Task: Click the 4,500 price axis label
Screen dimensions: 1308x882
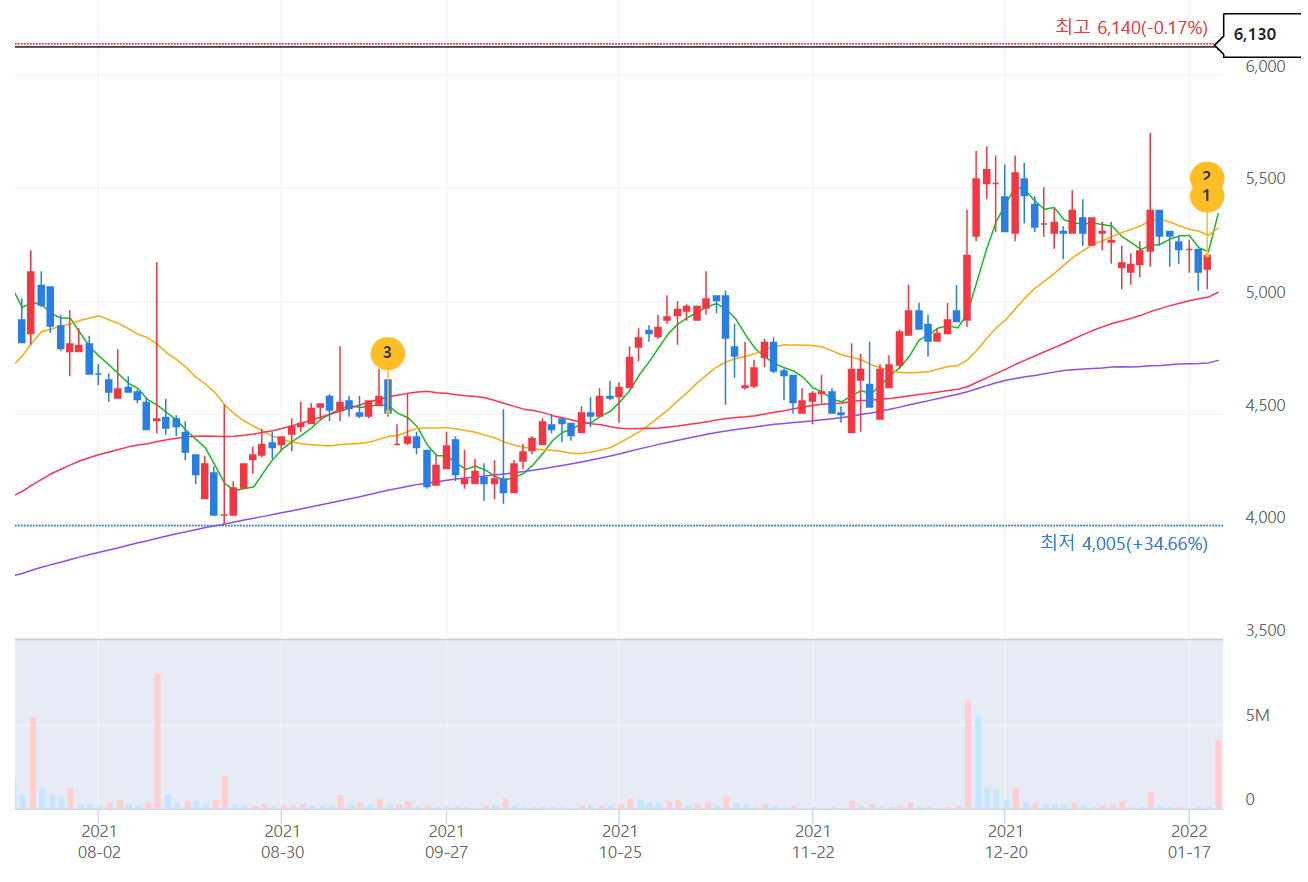Action: [1264, 405]
